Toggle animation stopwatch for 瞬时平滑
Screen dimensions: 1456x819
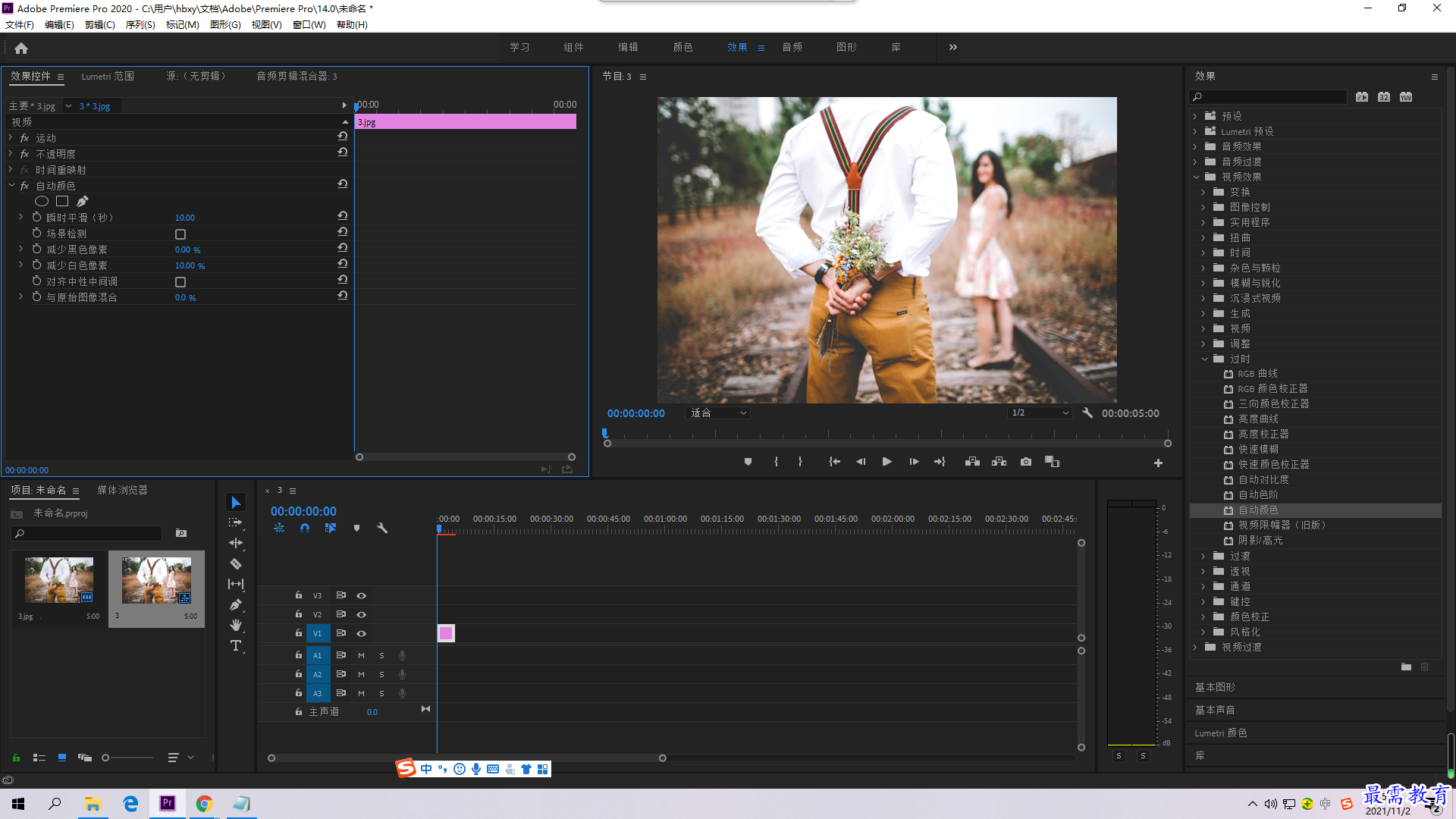click(36, 217)
